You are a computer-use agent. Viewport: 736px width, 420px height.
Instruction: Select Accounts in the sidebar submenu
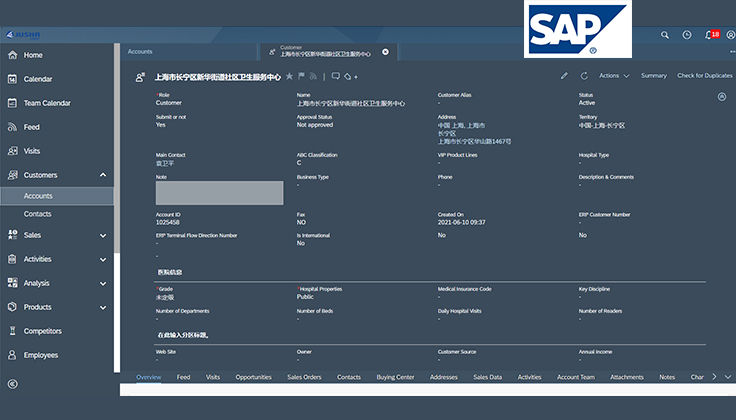click(x=57, y=196)
